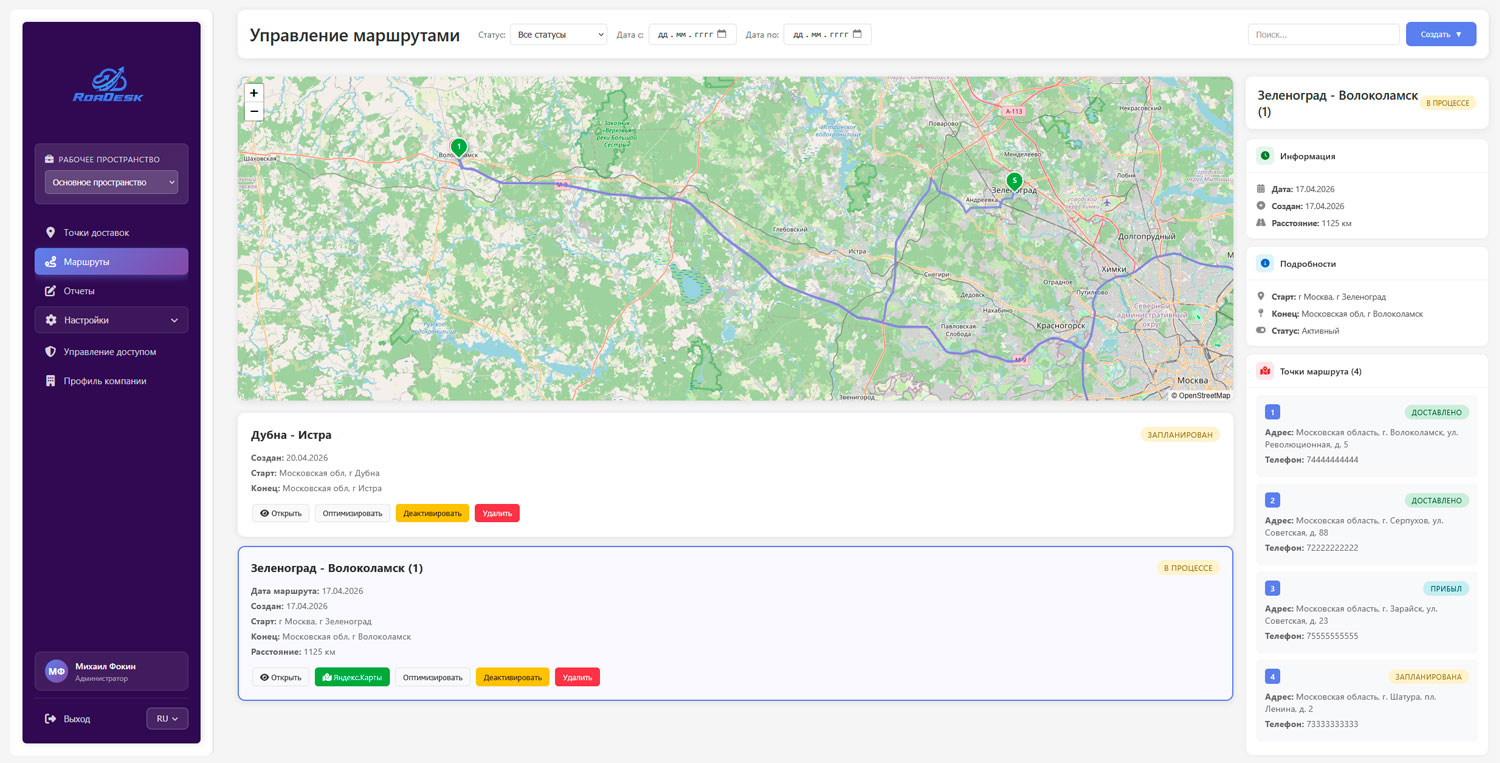This screenshot has height=763, width=1500.
Task: Open Профиль компании page
Action: (111, 381)
